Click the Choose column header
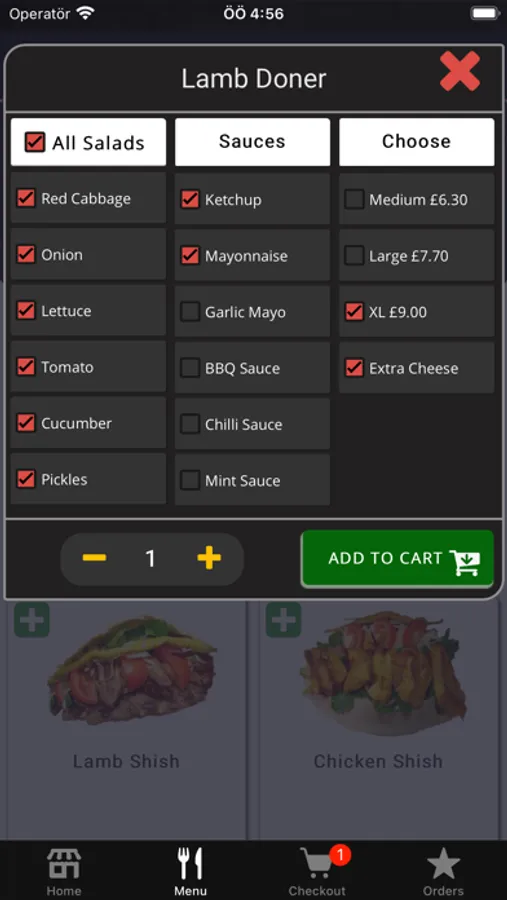Viewport: 507px width, 900px height. (x=416, y=142)
